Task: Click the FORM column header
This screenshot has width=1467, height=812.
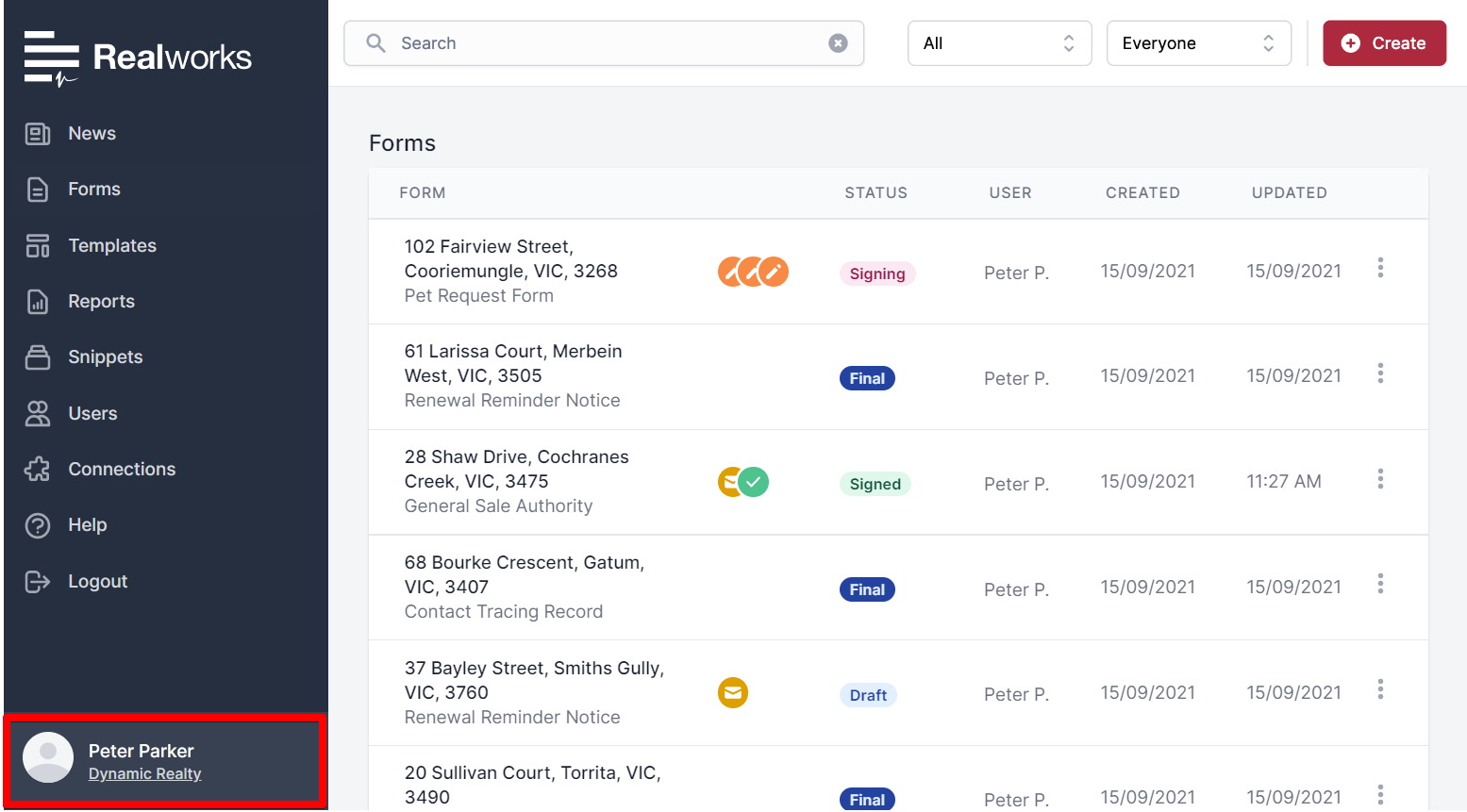Action: pyautogui.click(x=423, y=193)
